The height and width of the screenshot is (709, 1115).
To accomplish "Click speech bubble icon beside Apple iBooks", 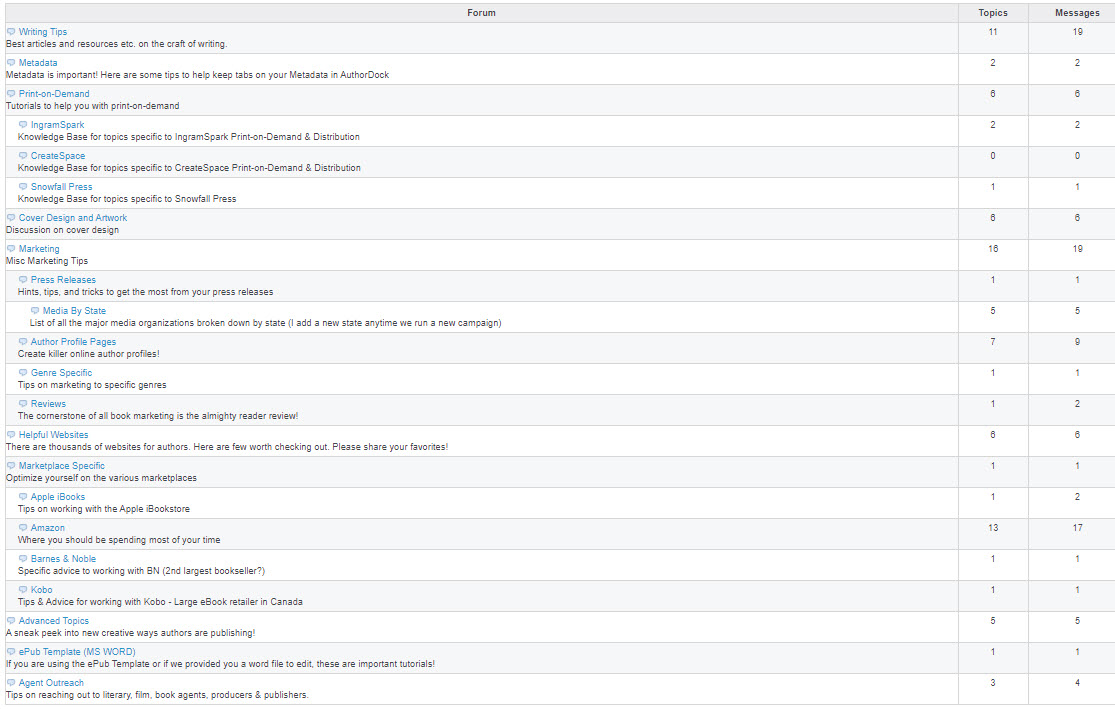I will coord(23,497).
